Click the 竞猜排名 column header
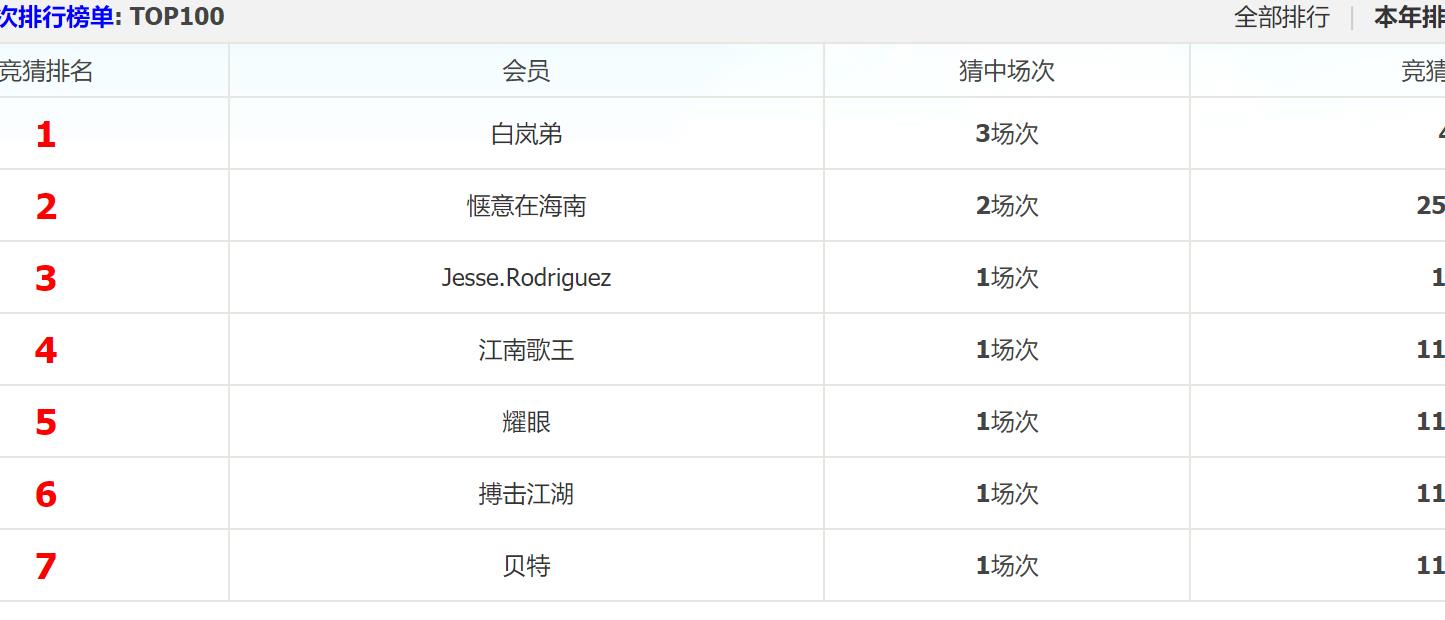This screenshot has width=1445, height=620. pos(46,71)
